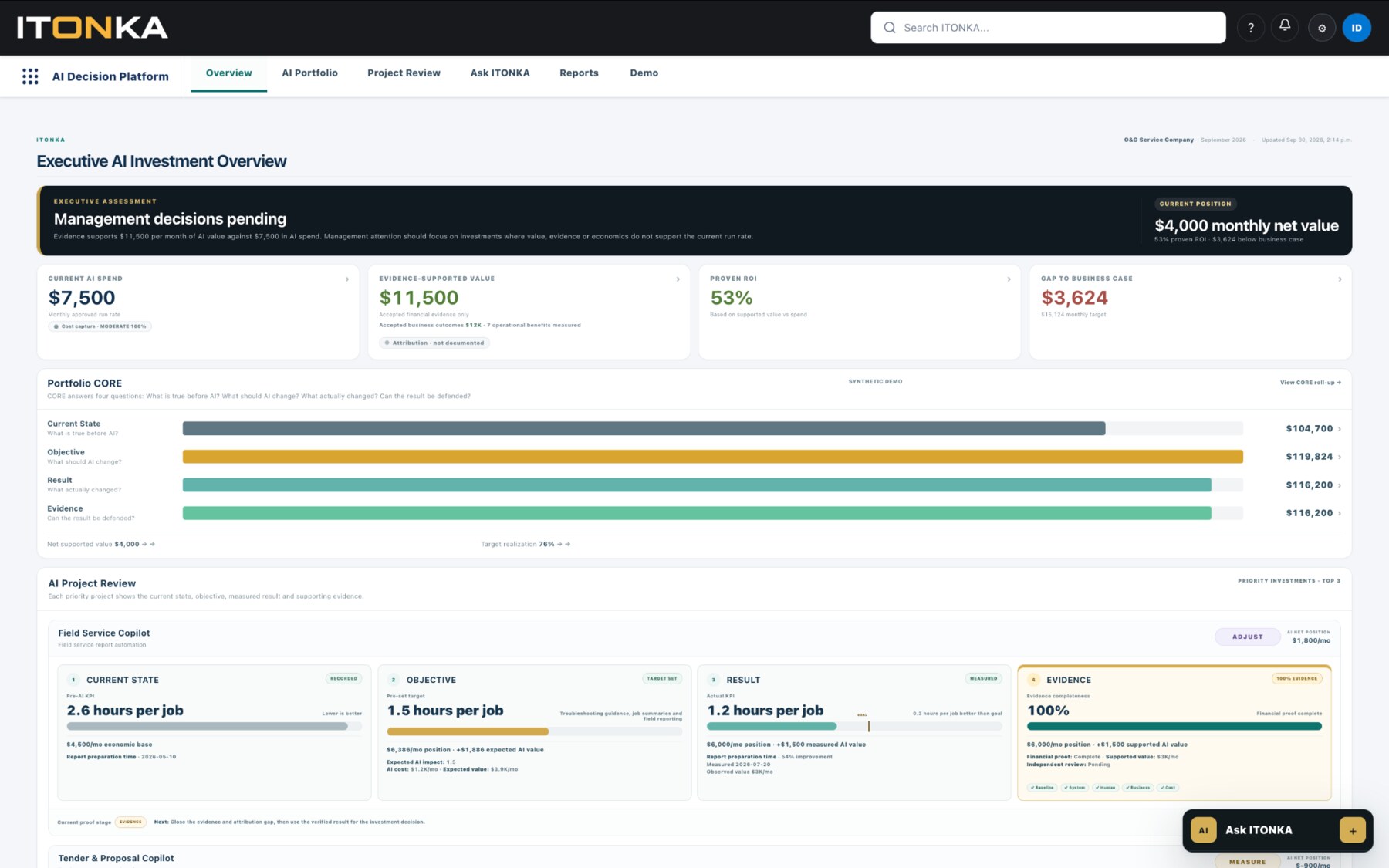Open the Reports tab
The width and height of the screenshot is (1389, 868).
coord(579,73)
